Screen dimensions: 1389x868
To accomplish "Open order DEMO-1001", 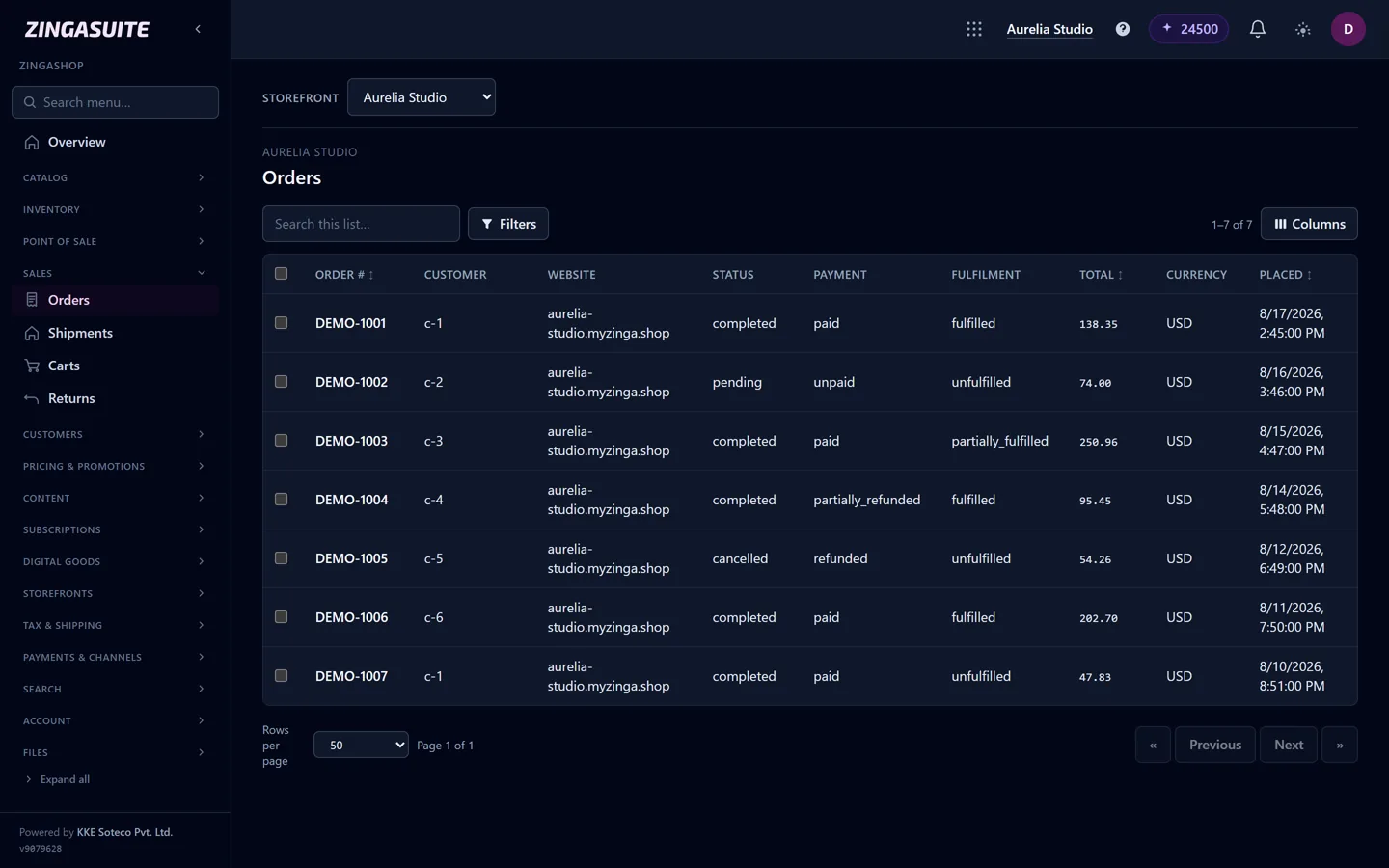I will (x=350, y=323).
